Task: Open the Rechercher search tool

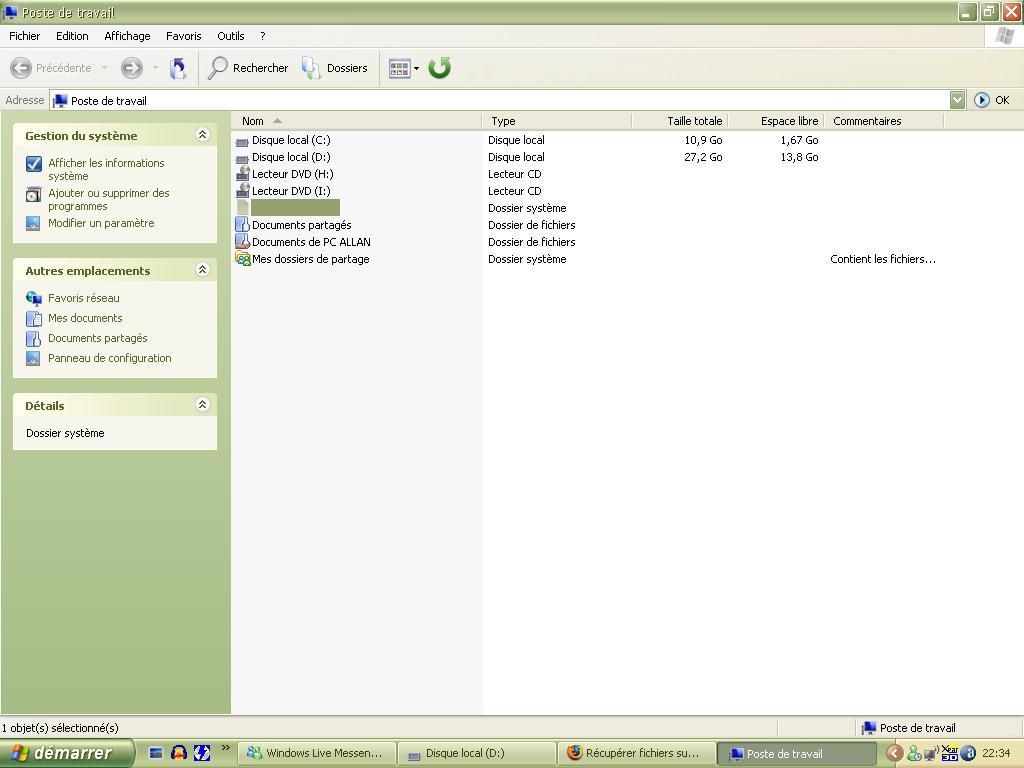Action: pyautogui.click(x=248, y=68)
